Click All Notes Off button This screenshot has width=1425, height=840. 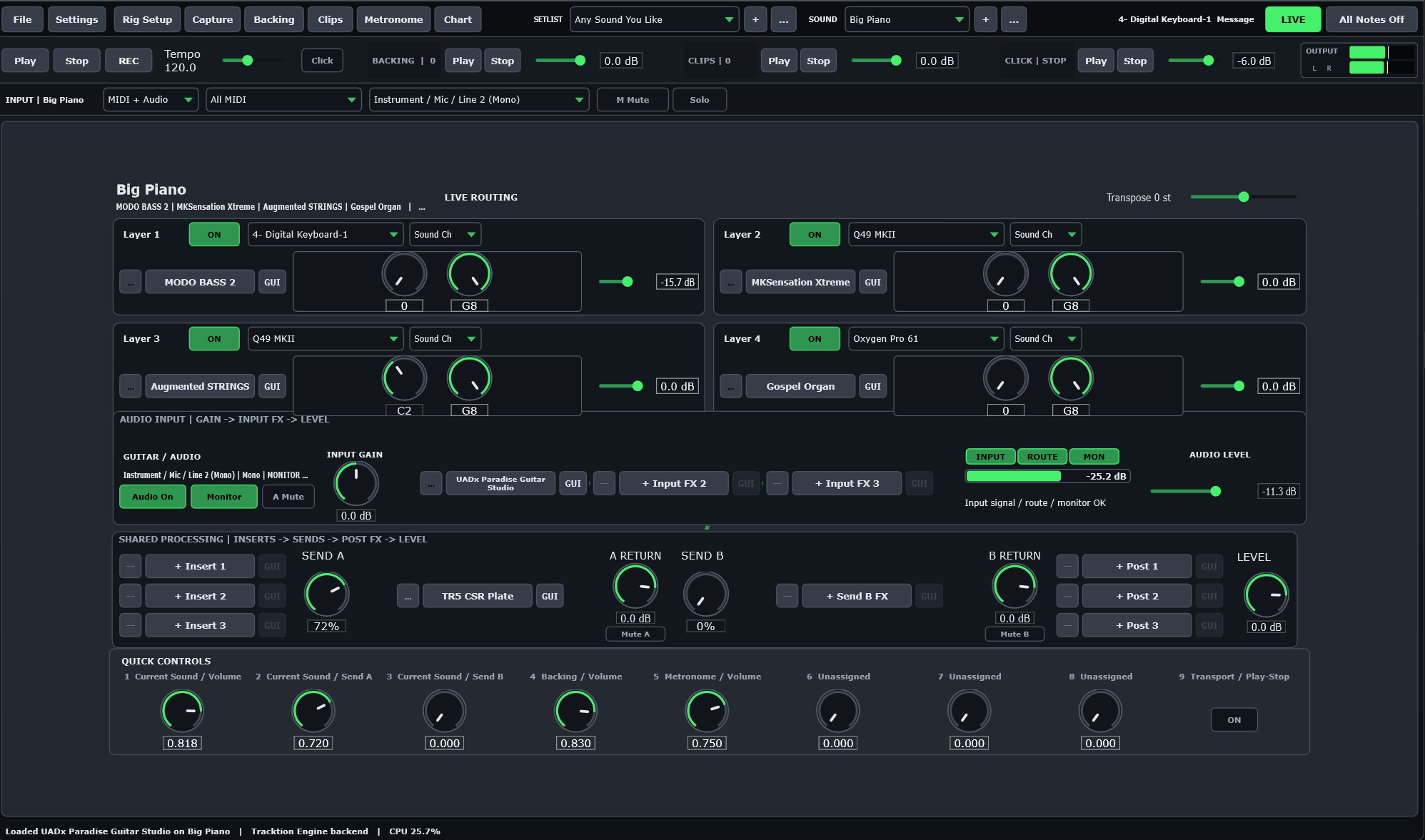coord(1371,19)
